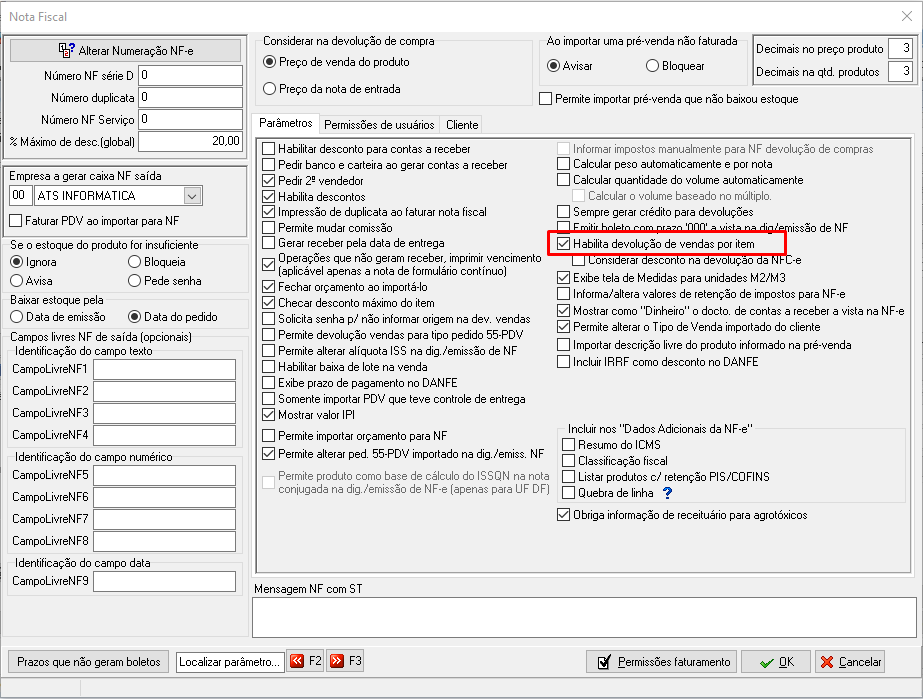The image size is (923, 699).
Task: Check Permite importar orçamento para NF
Action: click(x=268, y=436)
